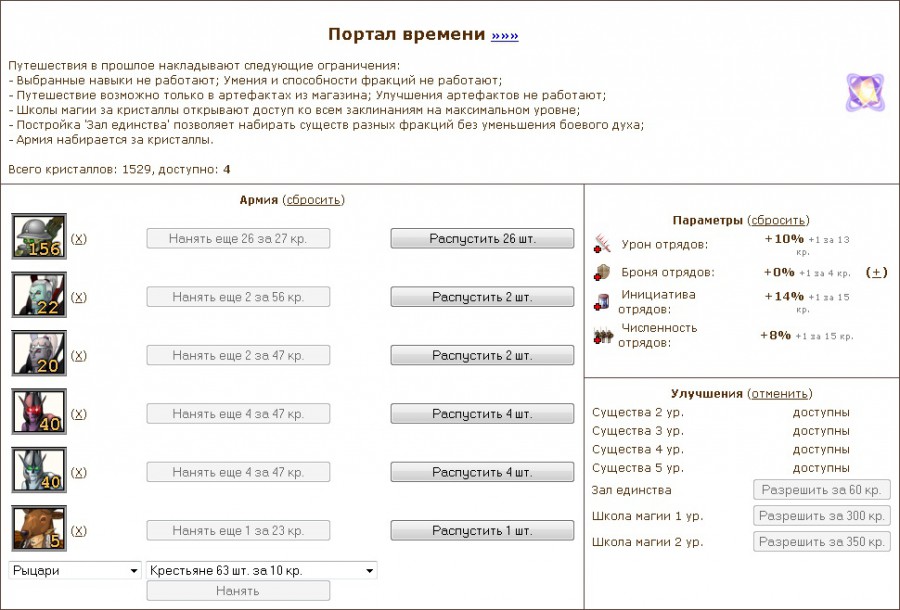Remove the 22-unit stack with its (X) link
This screenshot has height=610, width=900.
coord(79,297)
